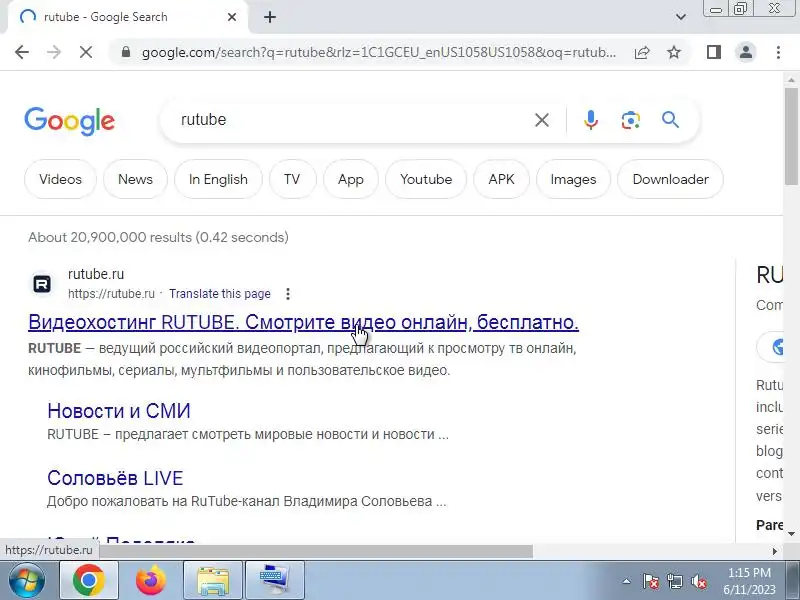Open the Новости и СМИ sitelink
This screenshot has height=600, width=800.
(119, 411)
